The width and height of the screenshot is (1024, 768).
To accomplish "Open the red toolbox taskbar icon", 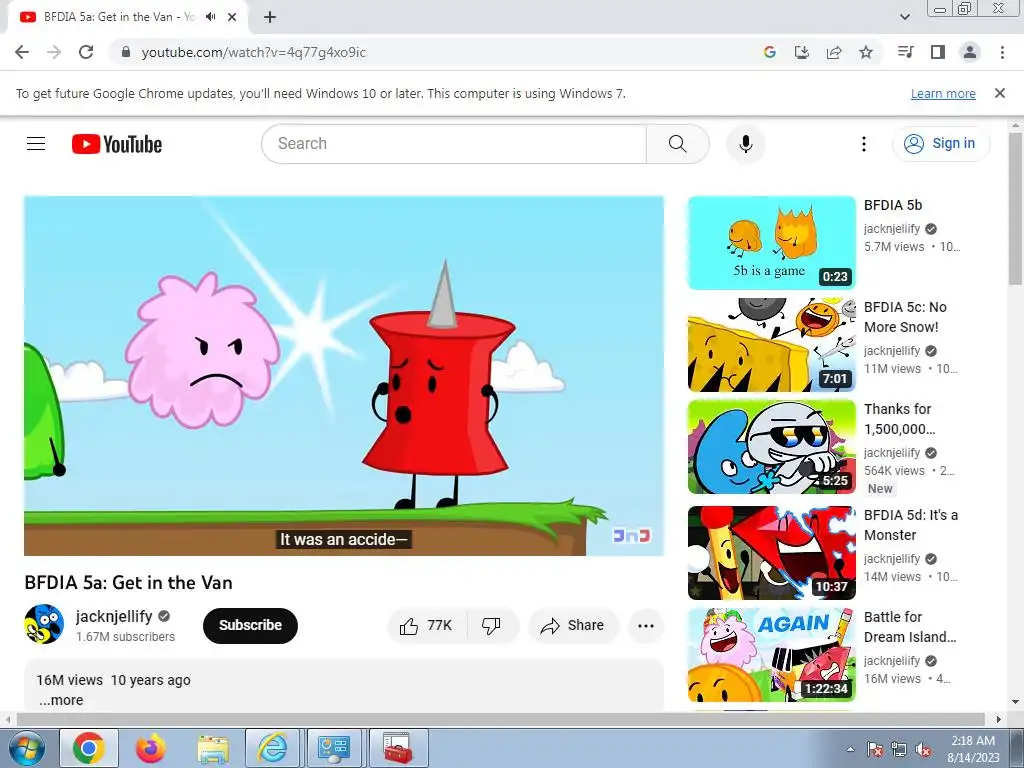I will (x=397, y=748).
